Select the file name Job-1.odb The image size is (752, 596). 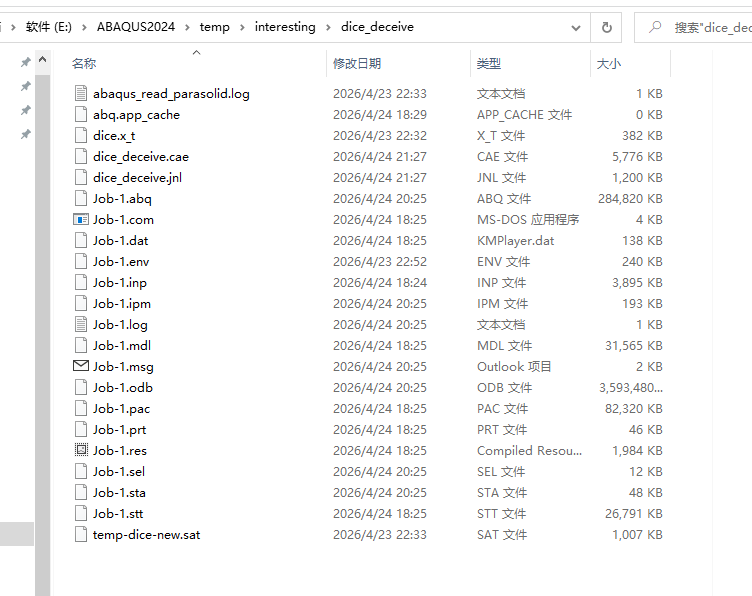pos(123,387)
